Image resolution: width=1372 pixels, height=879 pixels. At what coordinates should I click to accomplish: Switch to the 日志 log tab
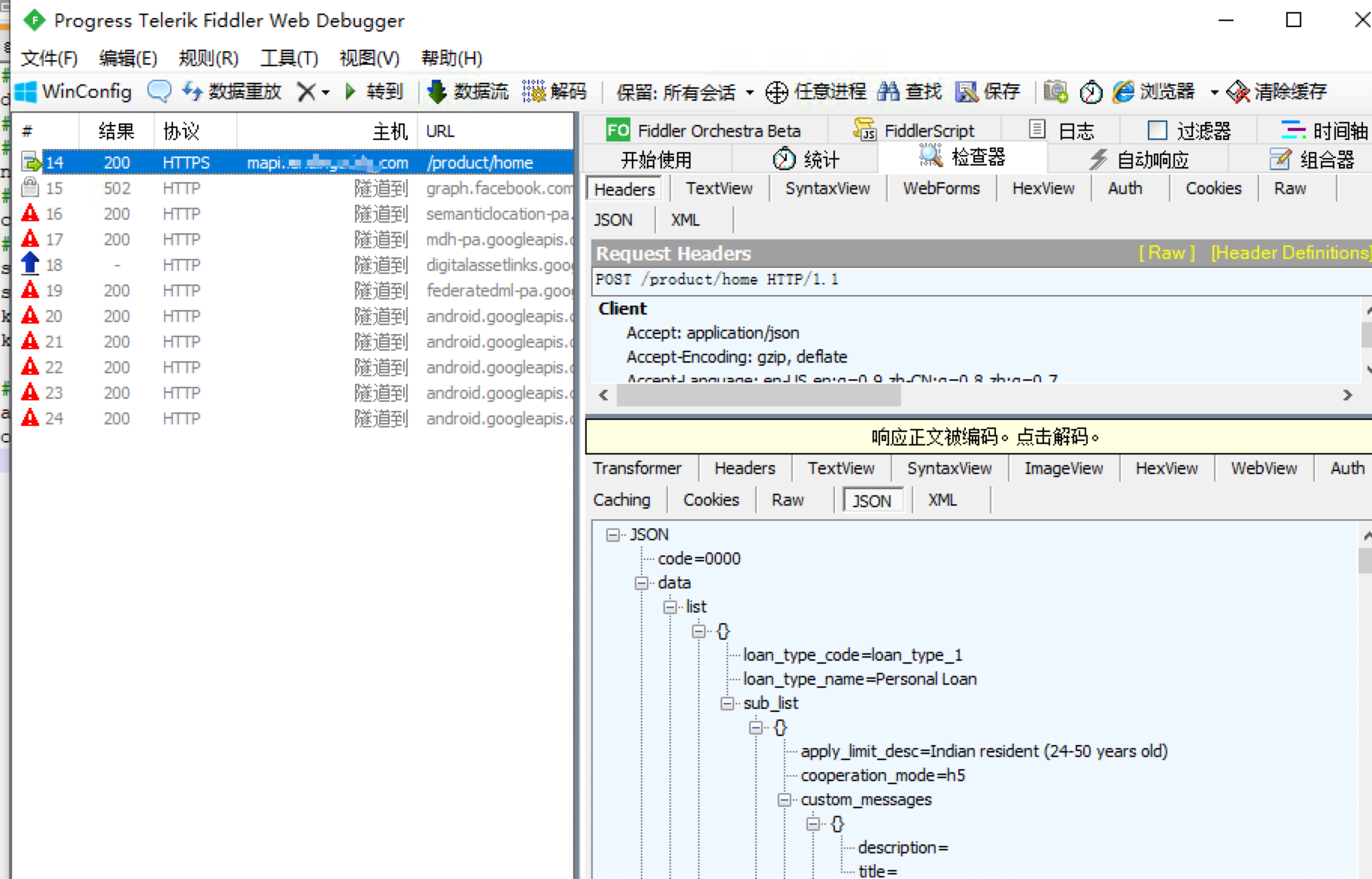(1061, 131)
